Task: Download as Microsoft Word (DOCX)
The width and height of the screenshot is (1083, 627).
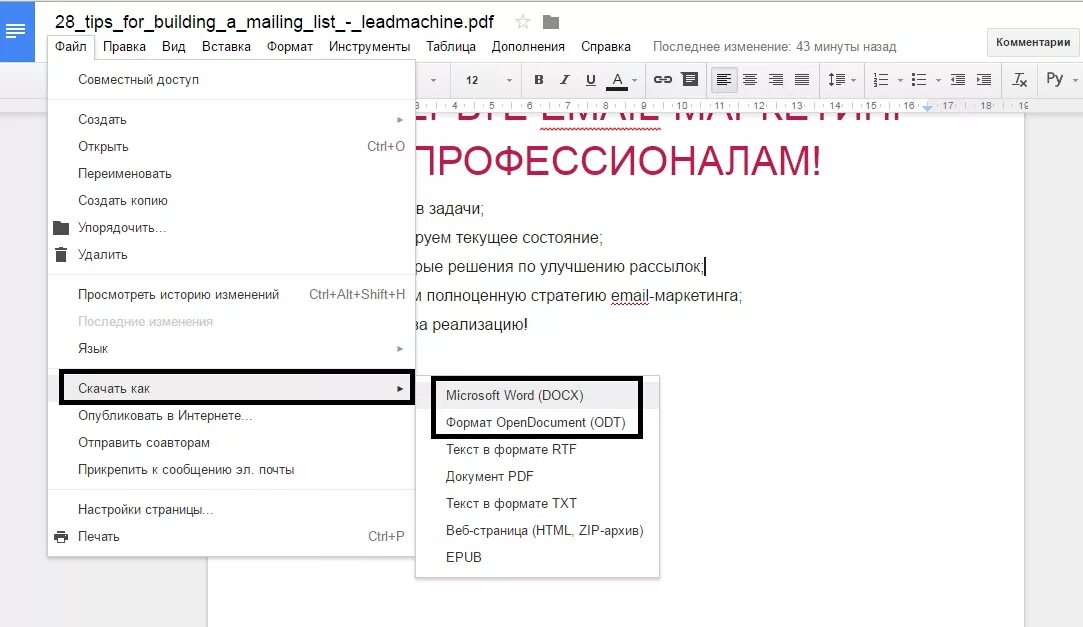Action: 537,395
